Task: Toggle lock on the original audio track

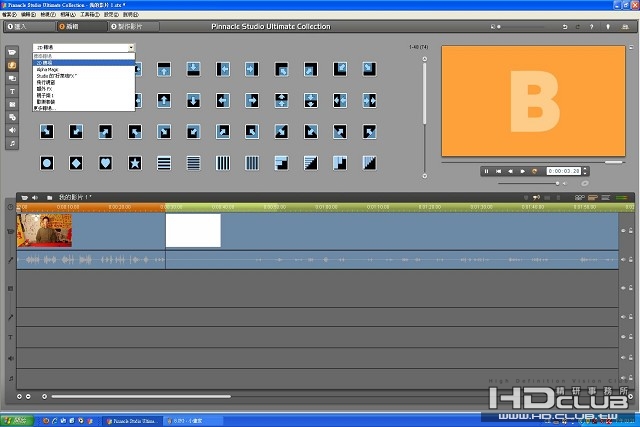Action: pos(631,260)
